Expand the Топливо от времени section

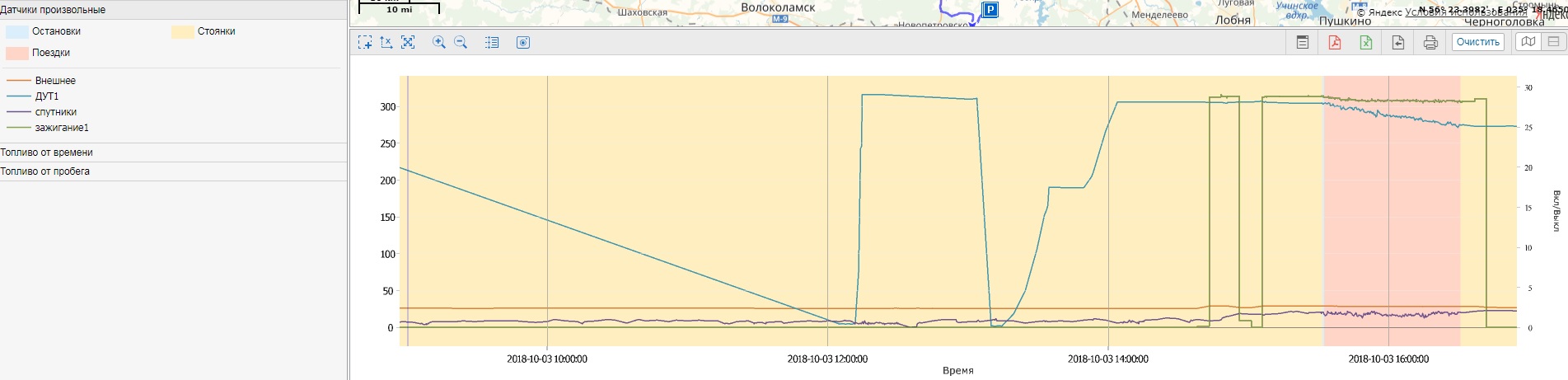(x=47, y=152)
